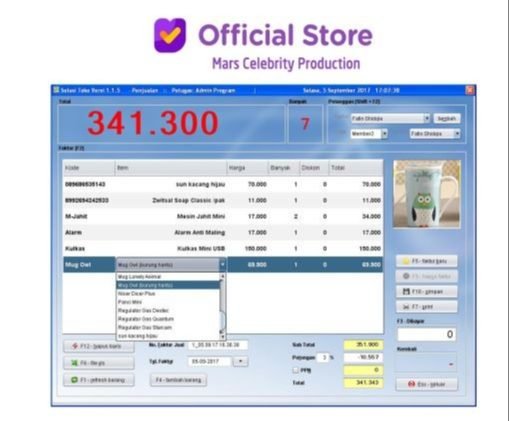Click the F7 print button
Screen dimensions: 509x421
(x=426, y=307)
